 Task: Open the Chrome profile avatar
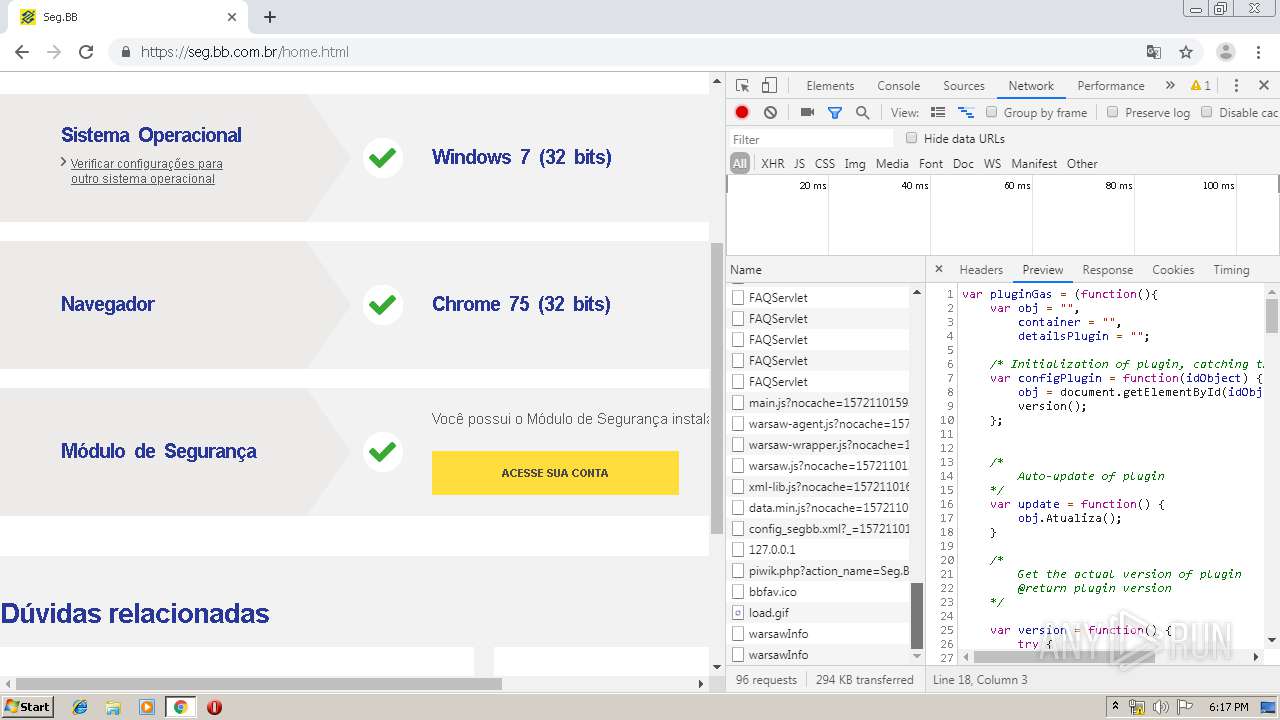tap(1226, 52)
